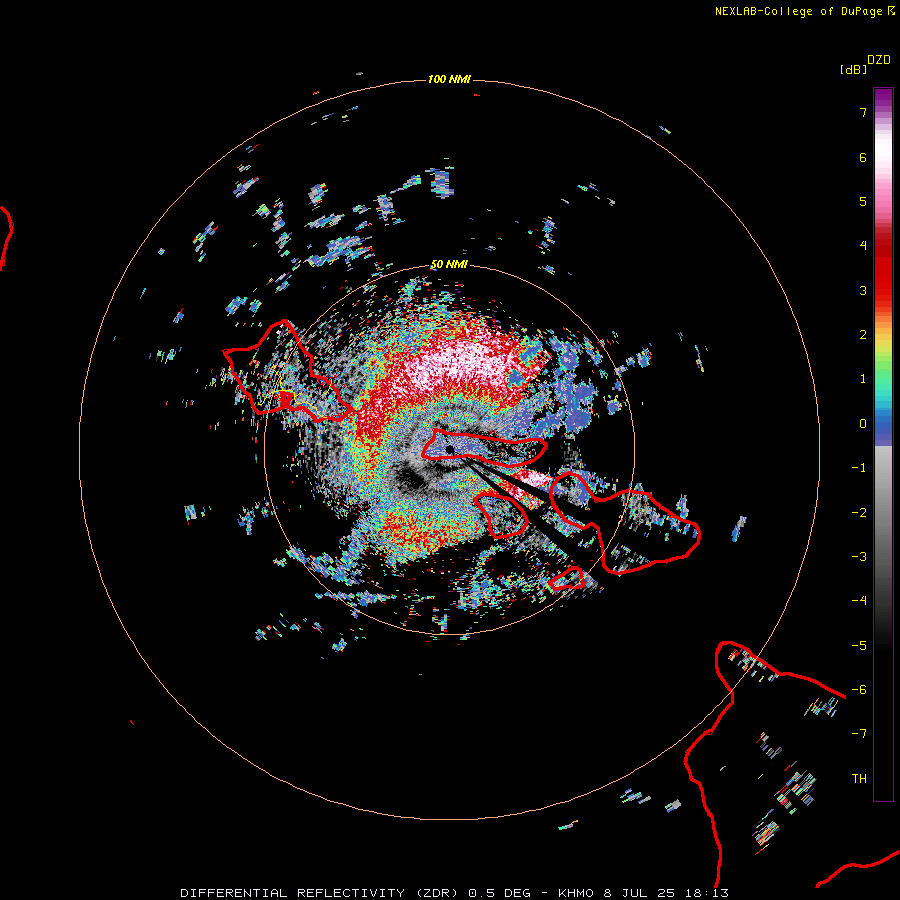Screen dimensions: 900x900
Task: Click the -7 value on the dB scale
Action: point(859,734)
